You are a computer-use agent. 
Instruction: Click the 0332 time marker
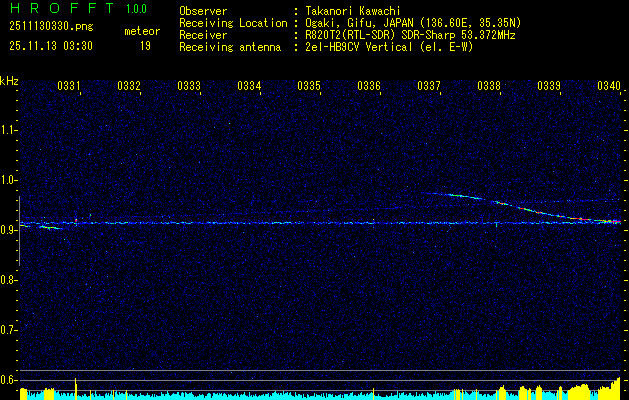pos(129,86)
